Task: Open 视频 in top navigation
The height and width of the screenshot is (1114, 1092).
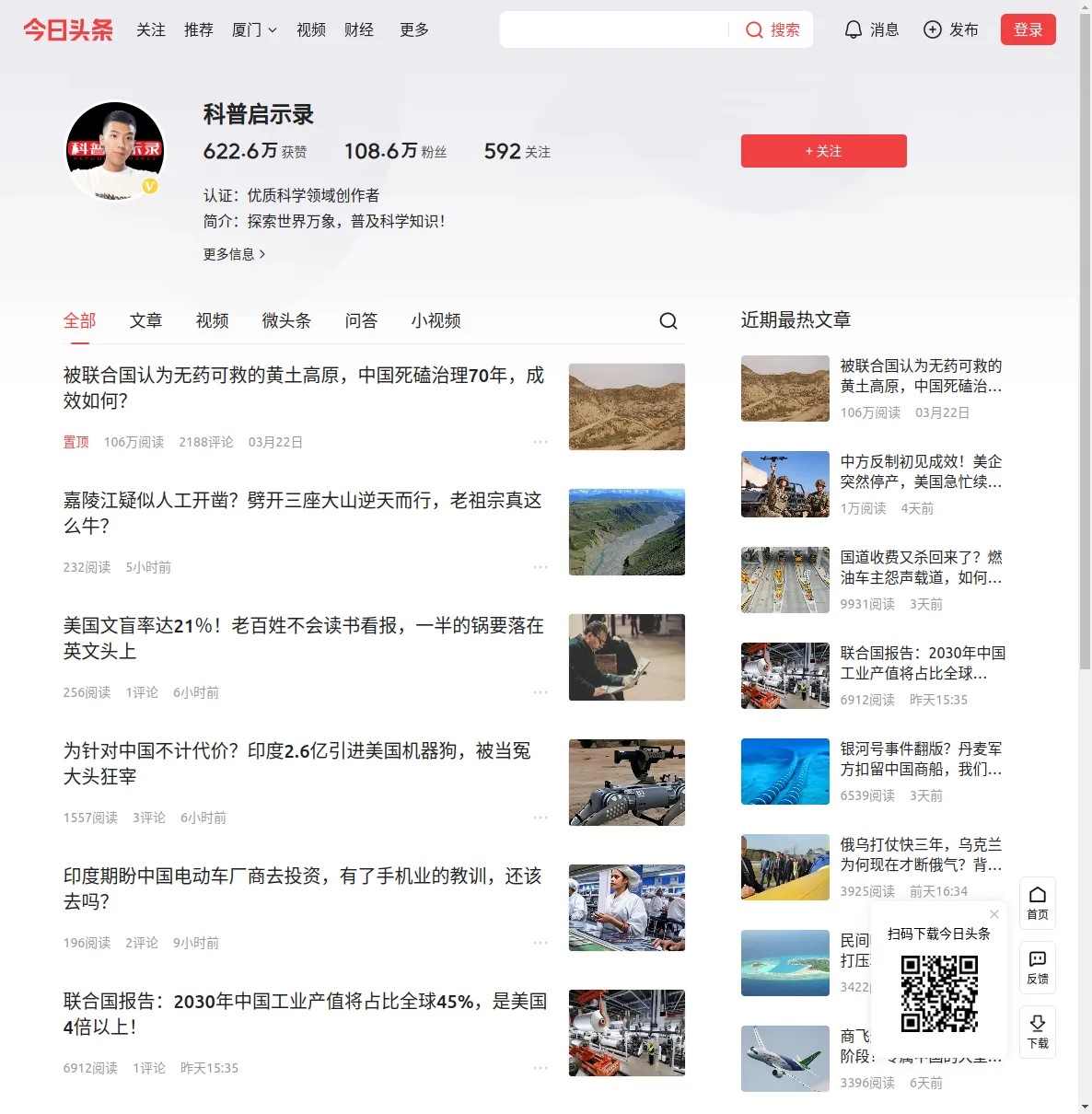Action: click(311, 29)
